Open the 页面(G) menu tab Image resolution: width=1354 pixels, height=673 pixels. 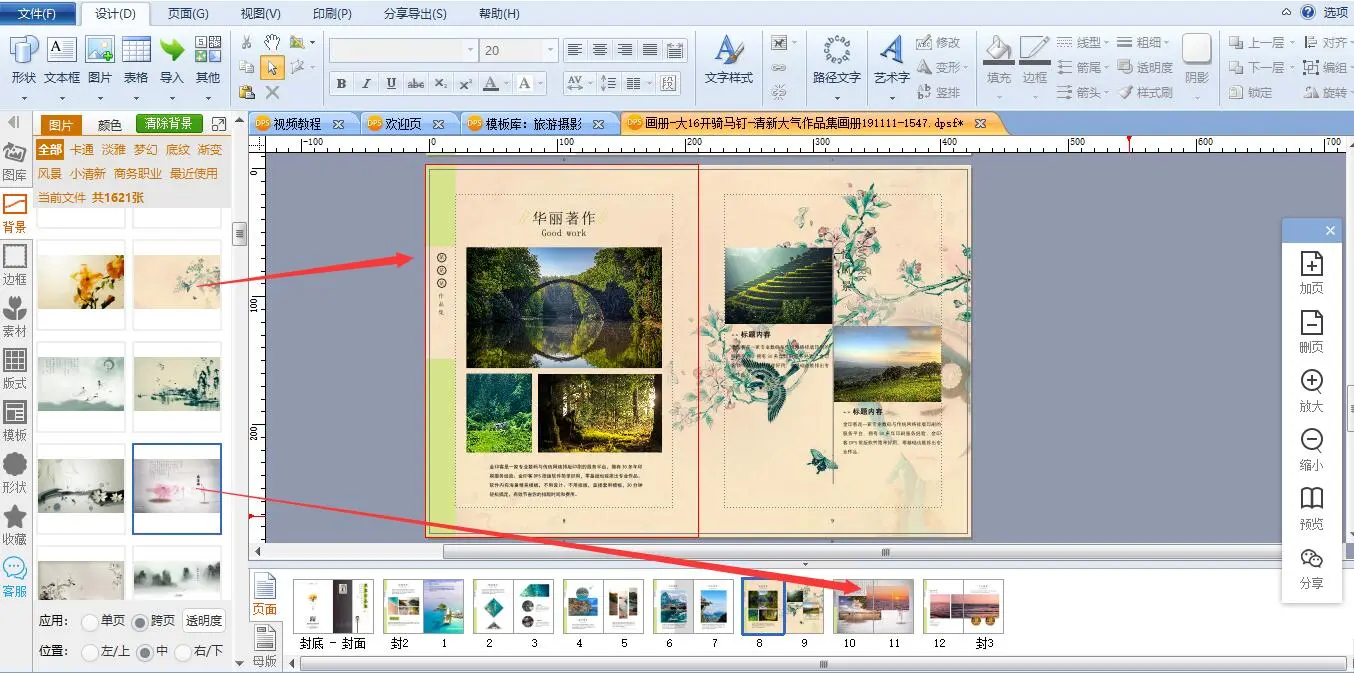pos(188,14)
